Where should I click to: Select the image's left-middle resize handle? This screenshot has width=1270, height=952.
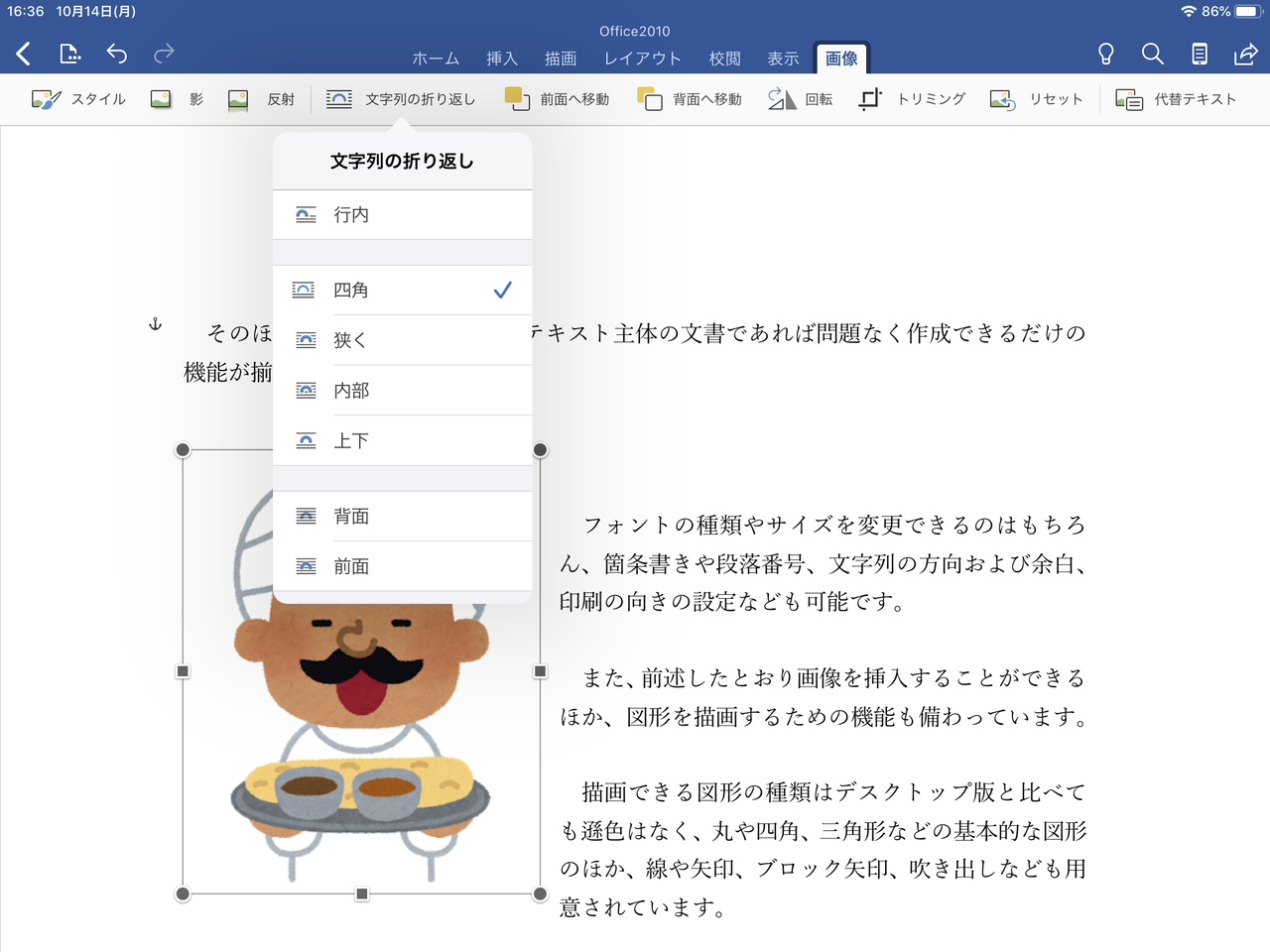(x=183, y=671)
